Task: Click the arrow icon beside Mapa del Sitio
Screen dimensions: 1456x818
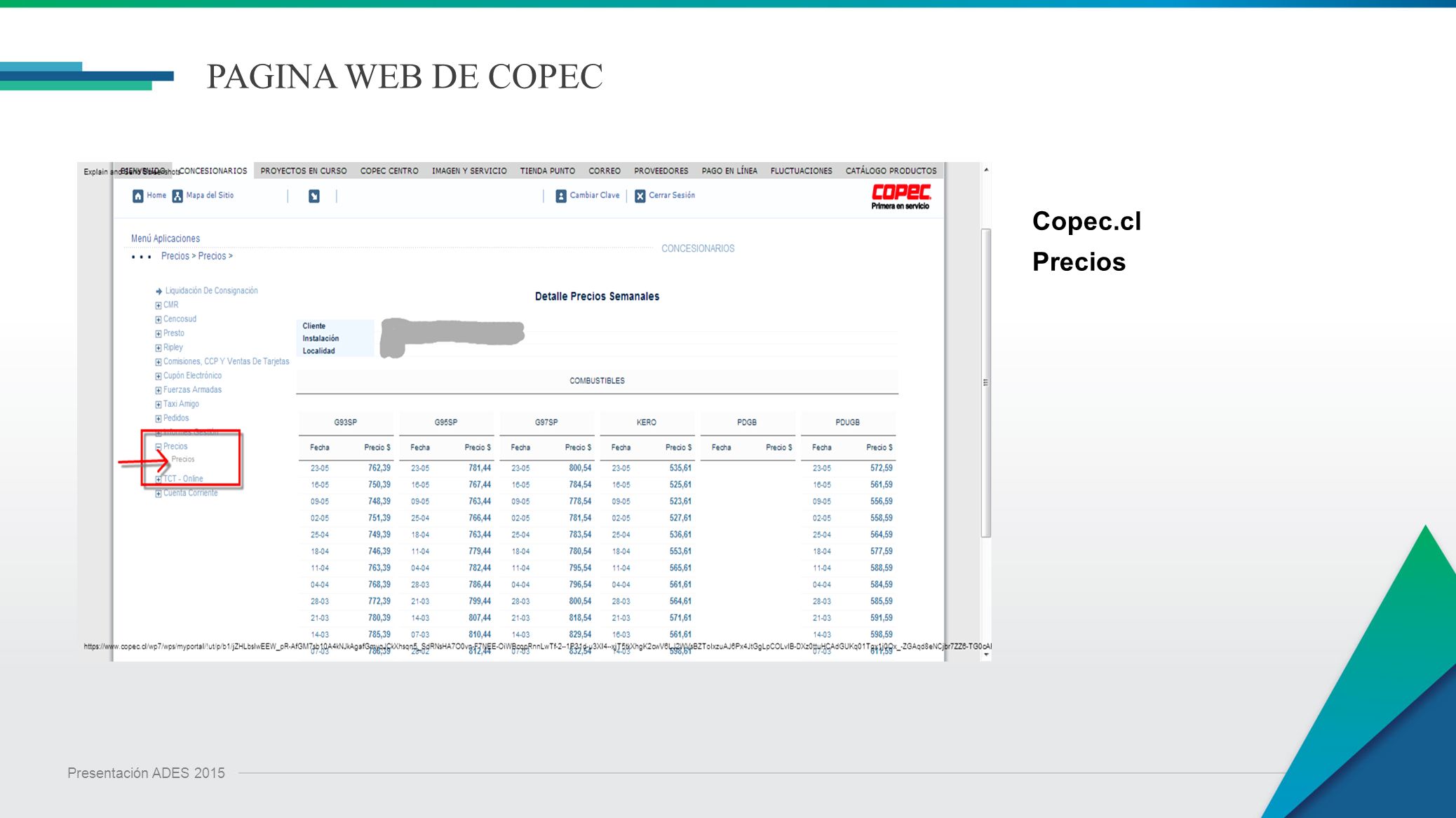Action: tap(314, 196)
